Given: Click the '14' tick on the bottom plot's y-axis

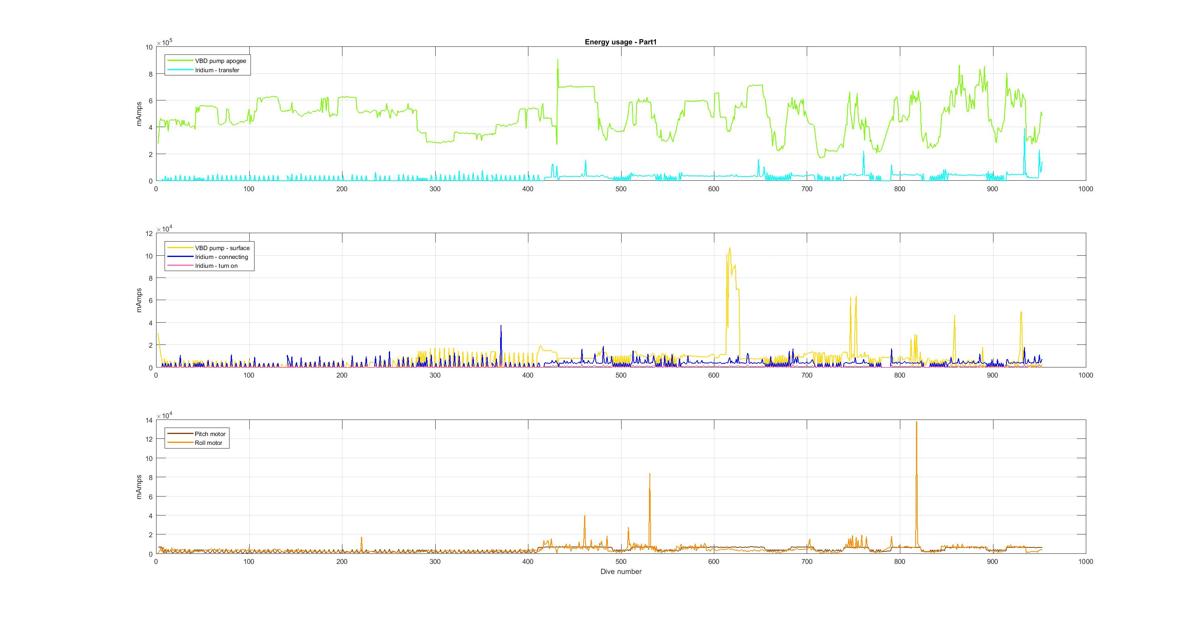Looking at the screenshot, I should point(149,420).
